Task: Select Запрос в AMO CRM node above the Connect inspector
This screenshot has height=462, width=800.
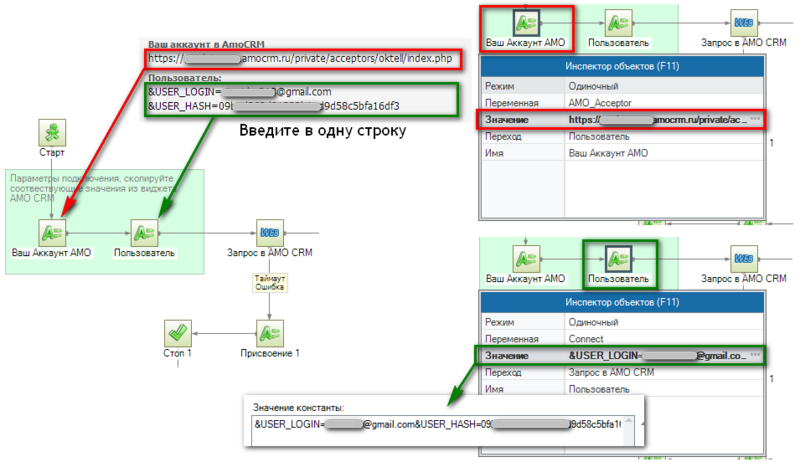Action: (743, 259)
